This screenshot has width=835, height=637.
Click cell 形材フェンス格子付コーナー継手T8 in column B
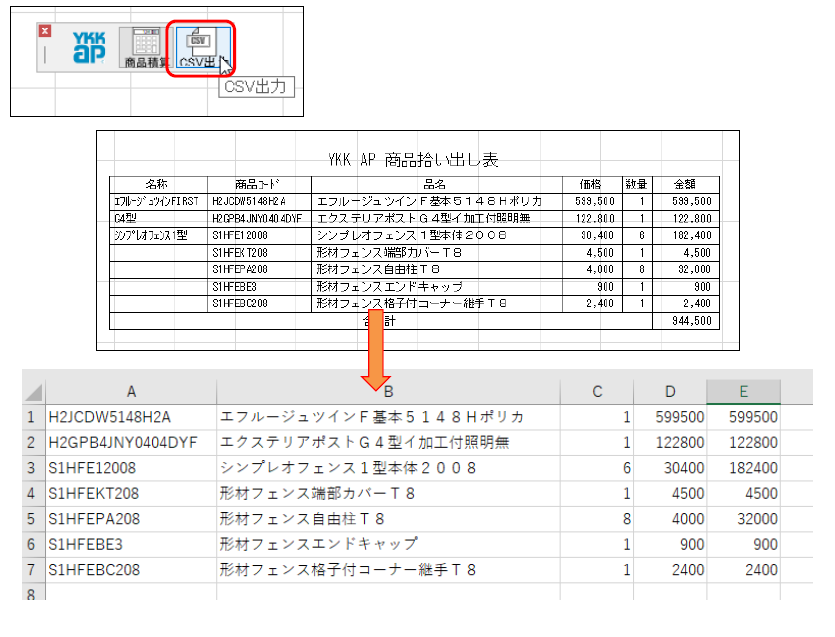tap(388, 570)
